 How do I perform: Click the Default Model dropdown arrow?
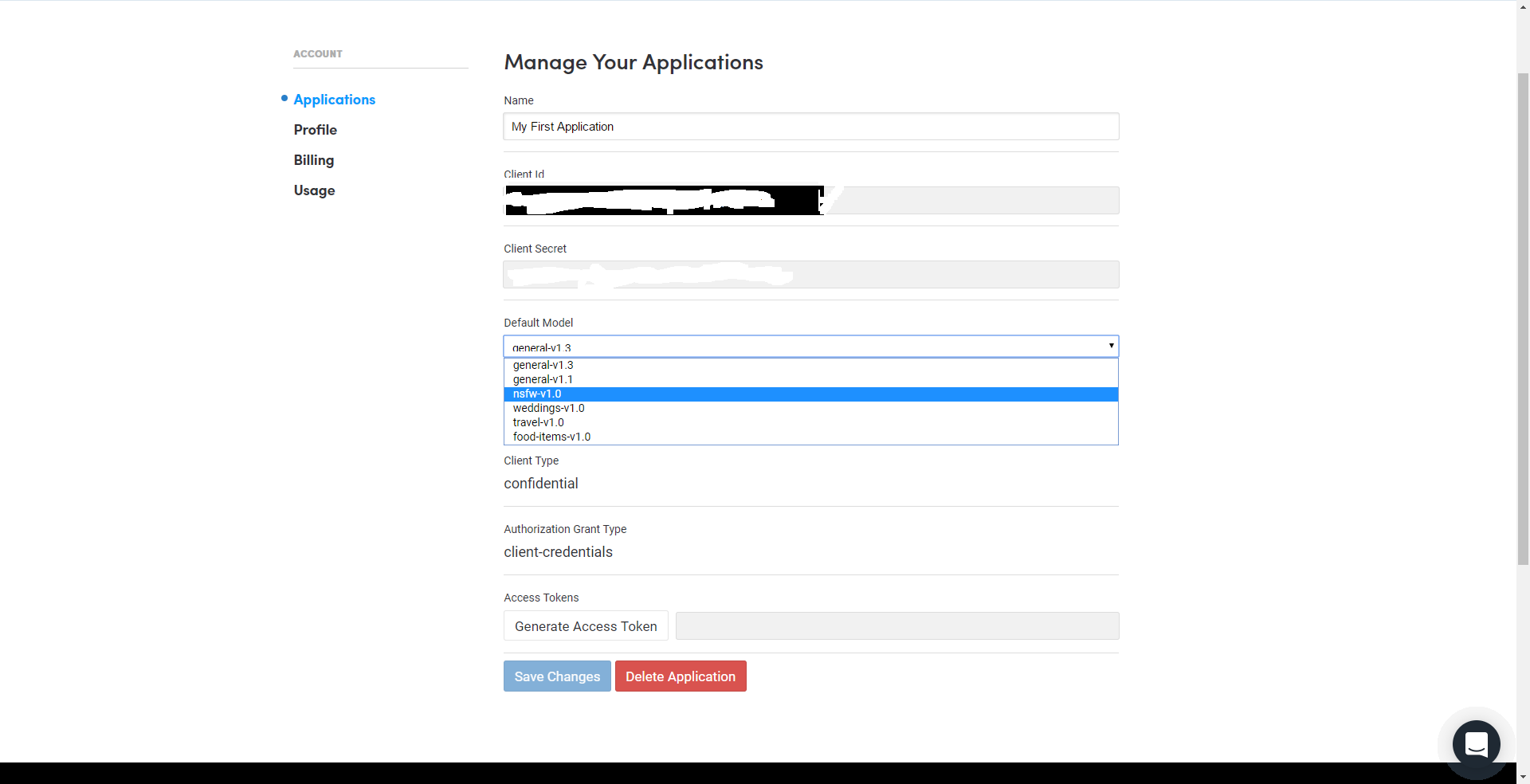[x=1111, y=346]
